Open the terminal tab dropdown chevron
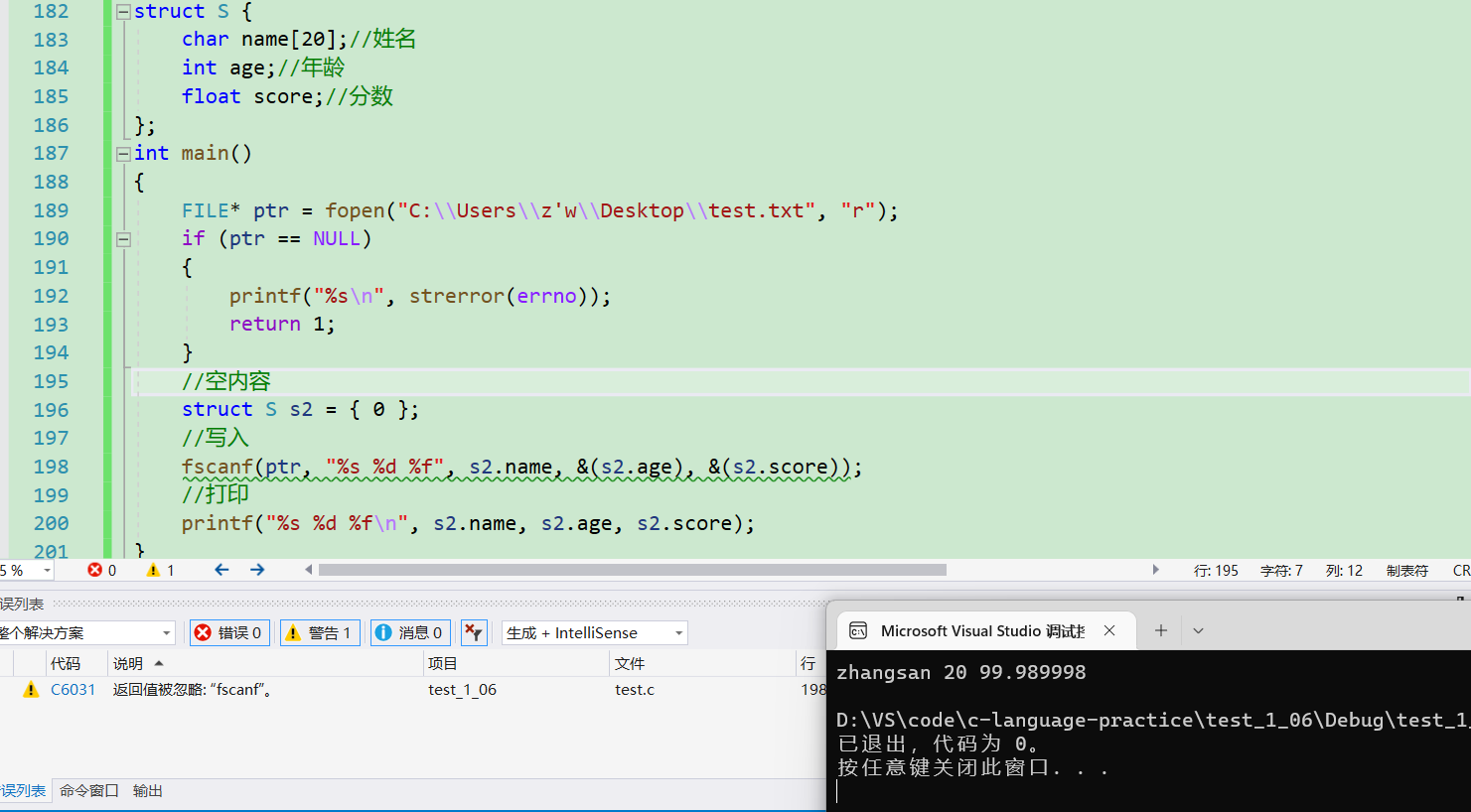 [x=1198, y=631]
